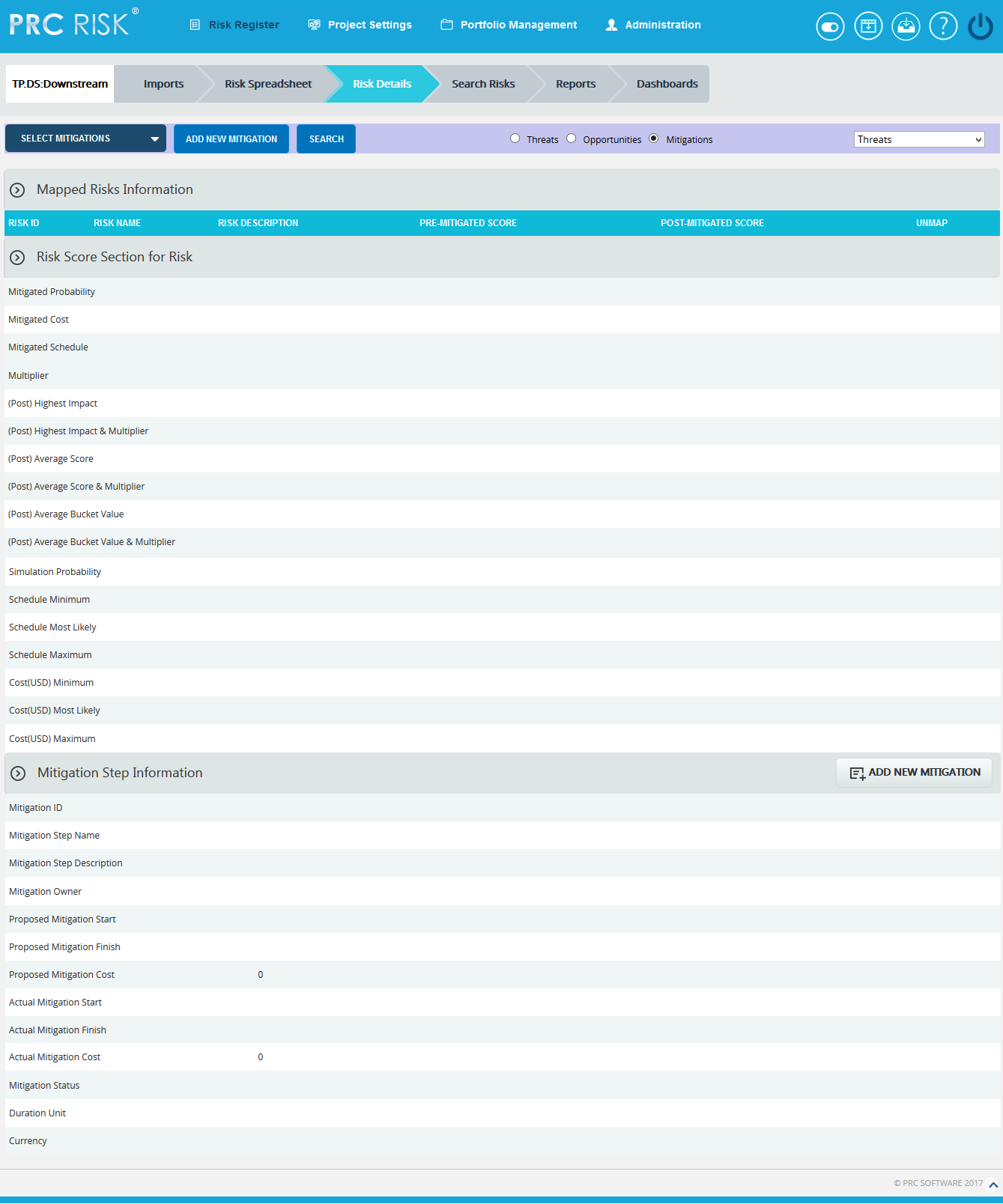Switch to the Dashboards tab
Screen dimensions: 1003x1204
tap(667, 84)
